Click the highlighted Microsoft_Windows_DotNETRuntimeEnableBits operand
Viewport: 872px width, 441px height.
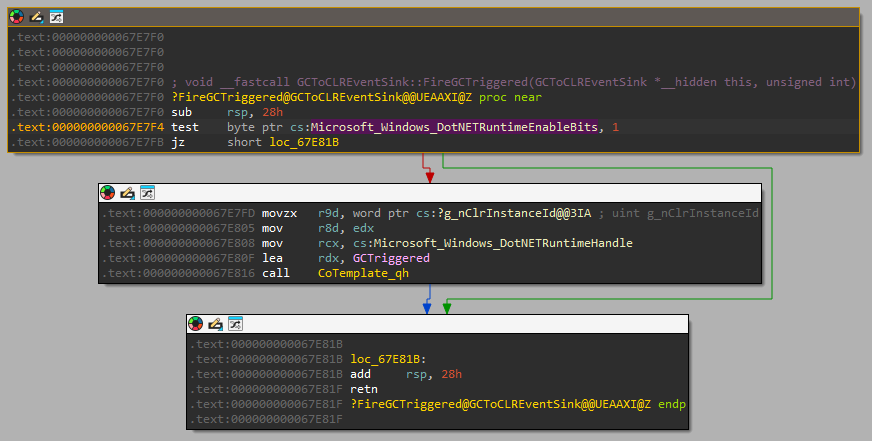(454, 127)
